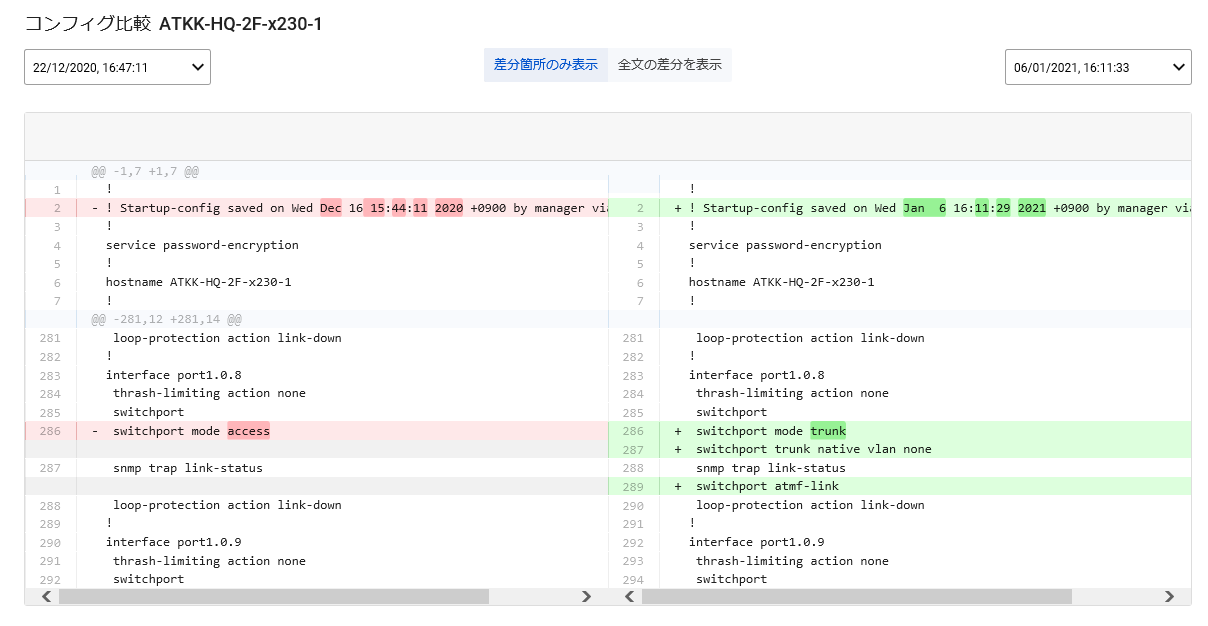Click the @@ -281,12 +281,14 @@ hunk header
Viewport: 1208px width, 626px height.
coord(166,319)
